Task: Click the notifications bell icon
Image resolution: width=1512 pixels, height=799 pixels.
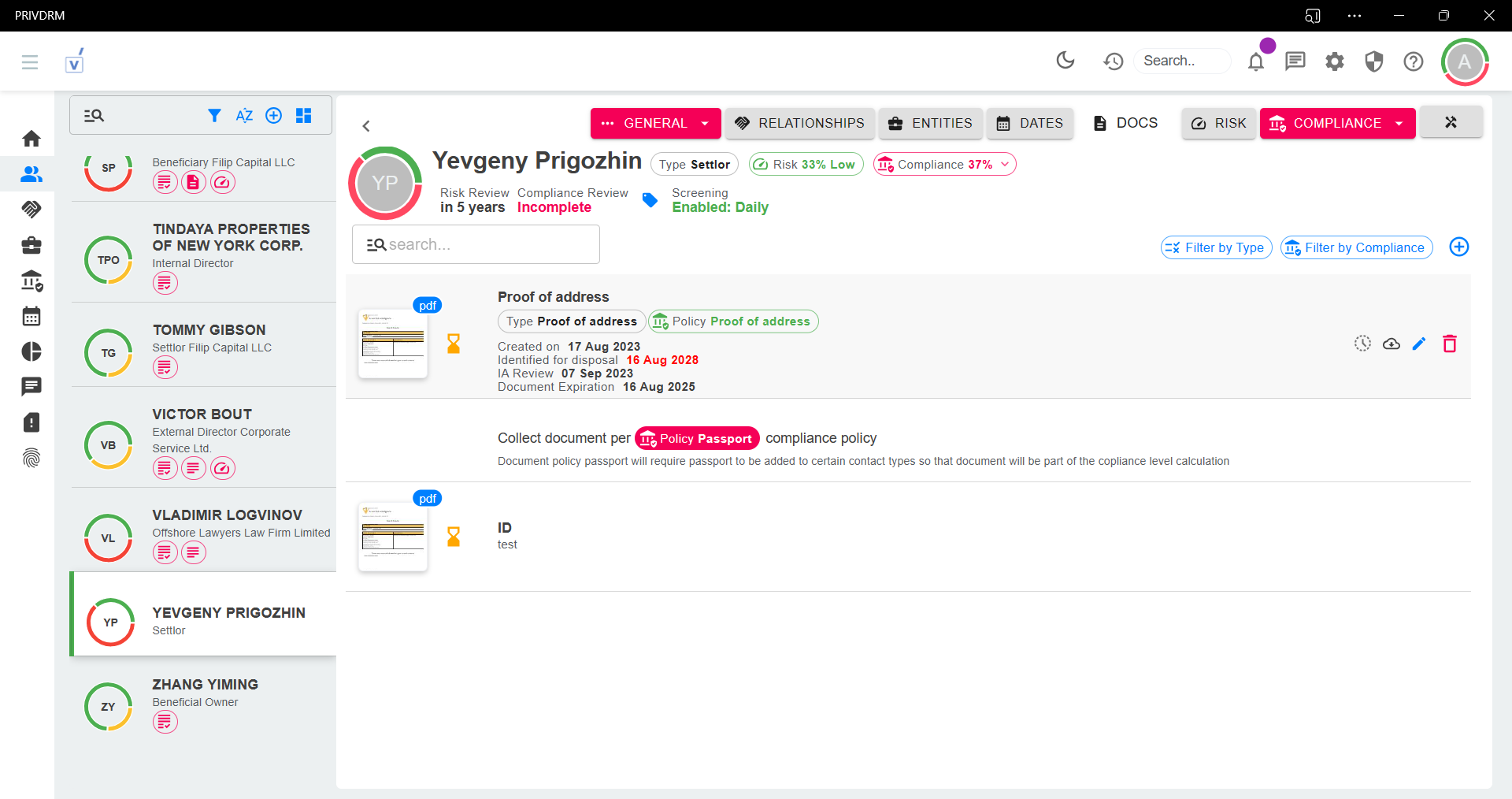Action: pyautogui.click(x=1256, y=61)
